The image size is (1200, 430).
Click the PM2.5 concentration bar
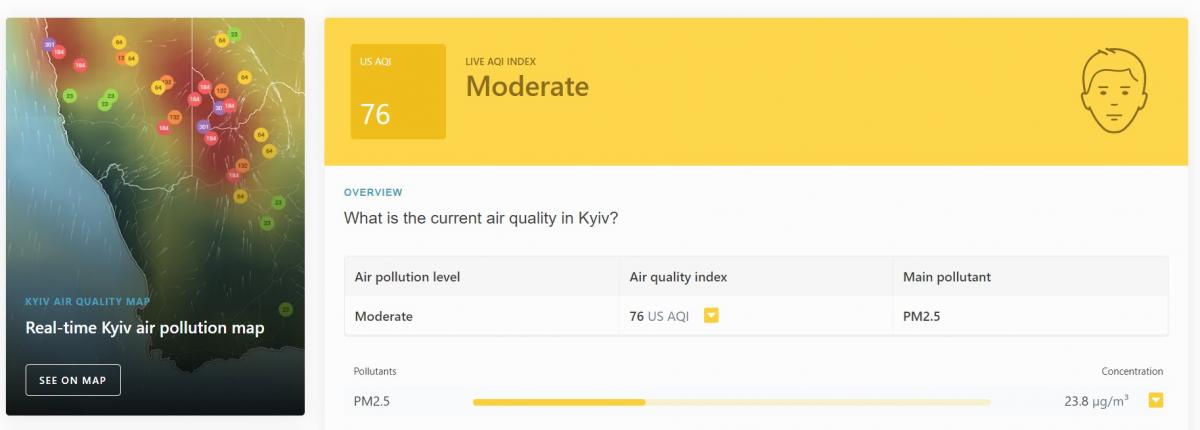coord(732,402)
